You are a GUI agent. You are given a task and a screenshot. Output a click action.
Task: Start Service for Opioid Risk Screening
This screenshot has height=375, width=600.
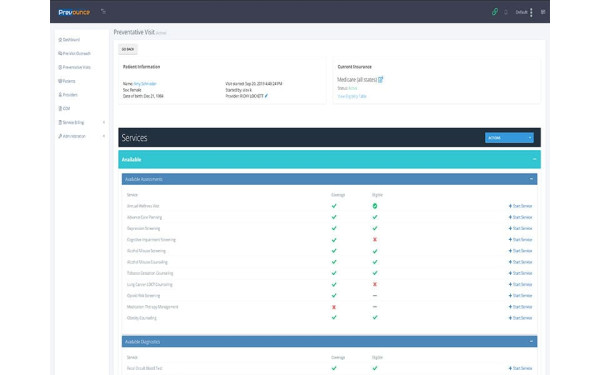[520, 296]
